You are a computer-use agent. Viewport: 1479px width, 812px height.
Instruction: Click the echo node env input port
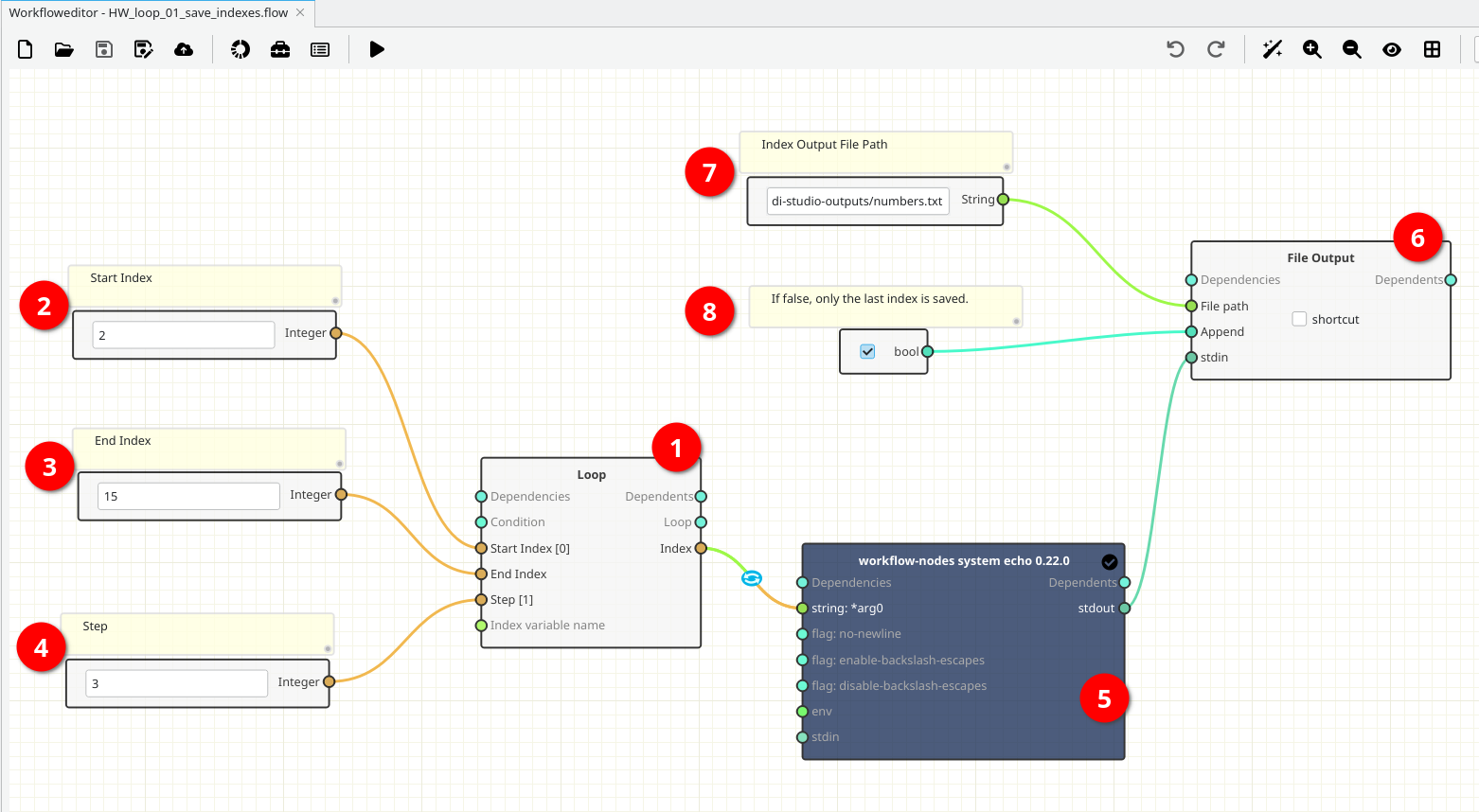(802, 711)
